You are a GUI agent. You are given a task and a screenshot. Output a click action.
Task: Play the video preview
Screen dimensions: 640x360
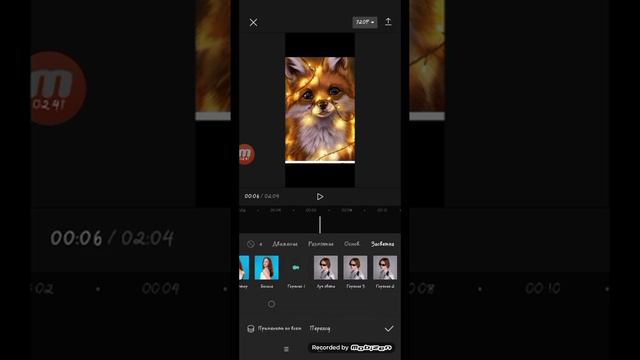tap(320, 197)
